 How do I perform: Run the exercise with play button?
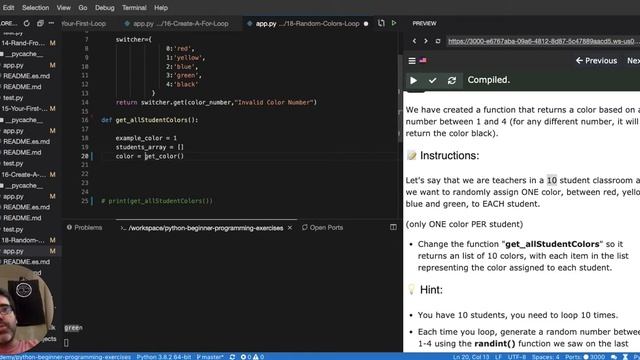point(413,80)
